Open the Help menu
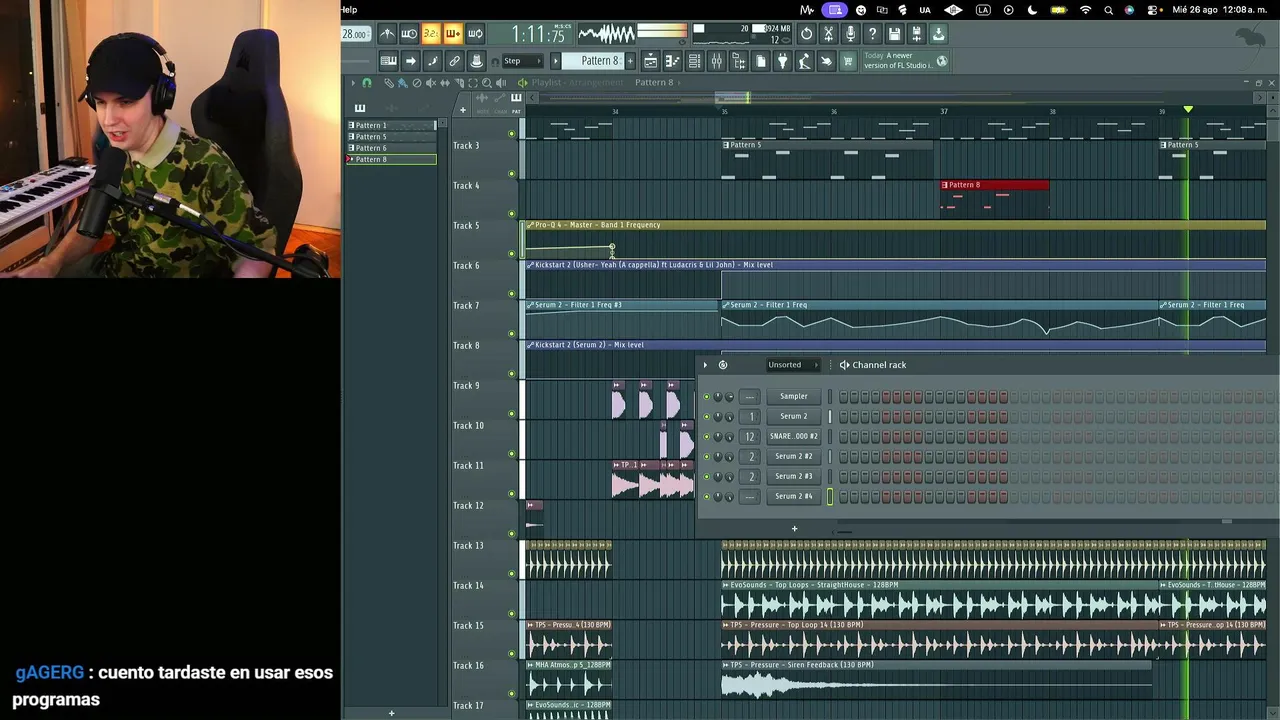 349,10
